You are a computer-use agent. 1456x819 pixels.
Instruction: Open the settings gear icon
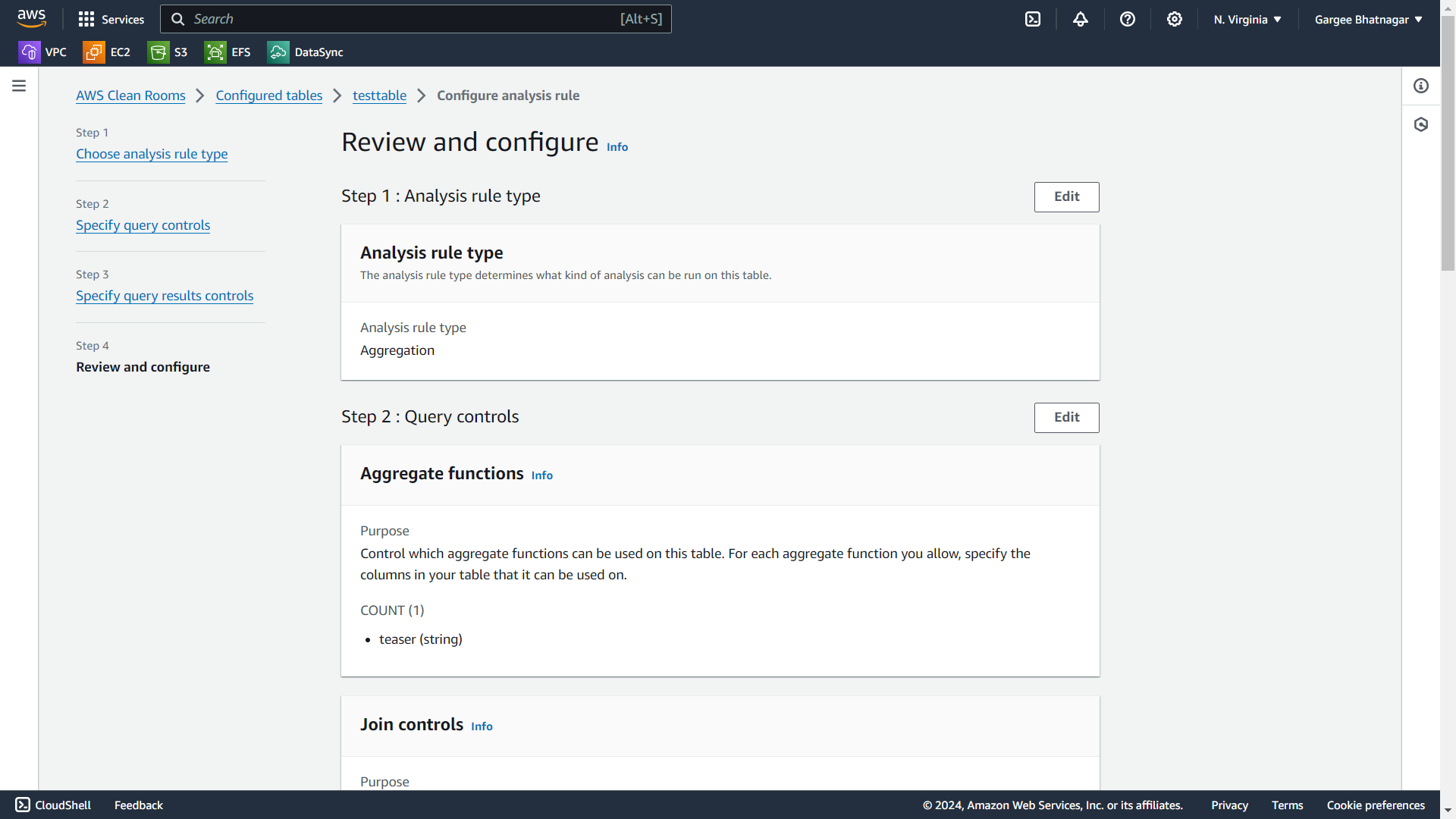tap(1175, 19)
